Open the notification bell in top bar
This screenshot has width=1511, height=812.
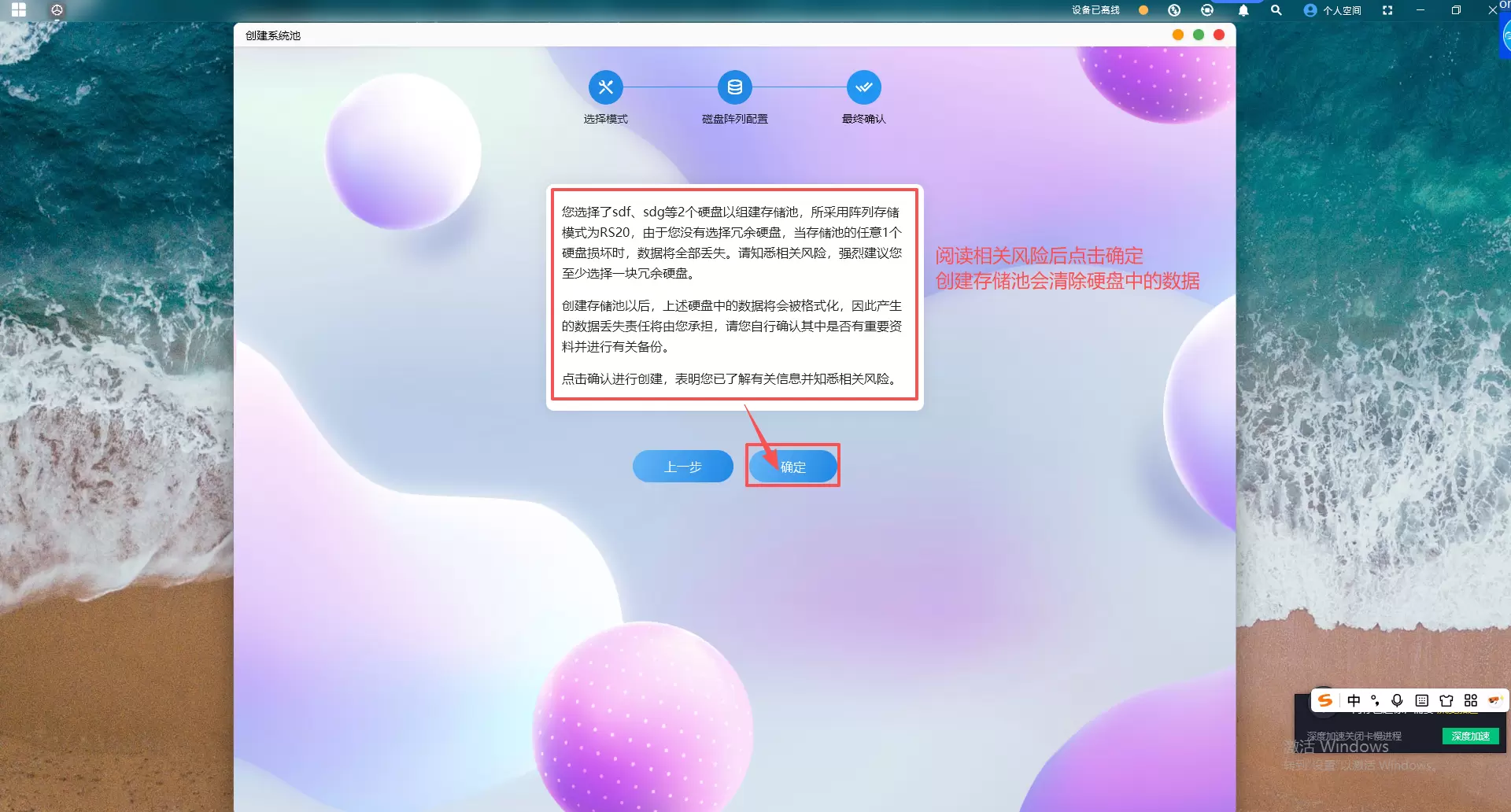1243,10
